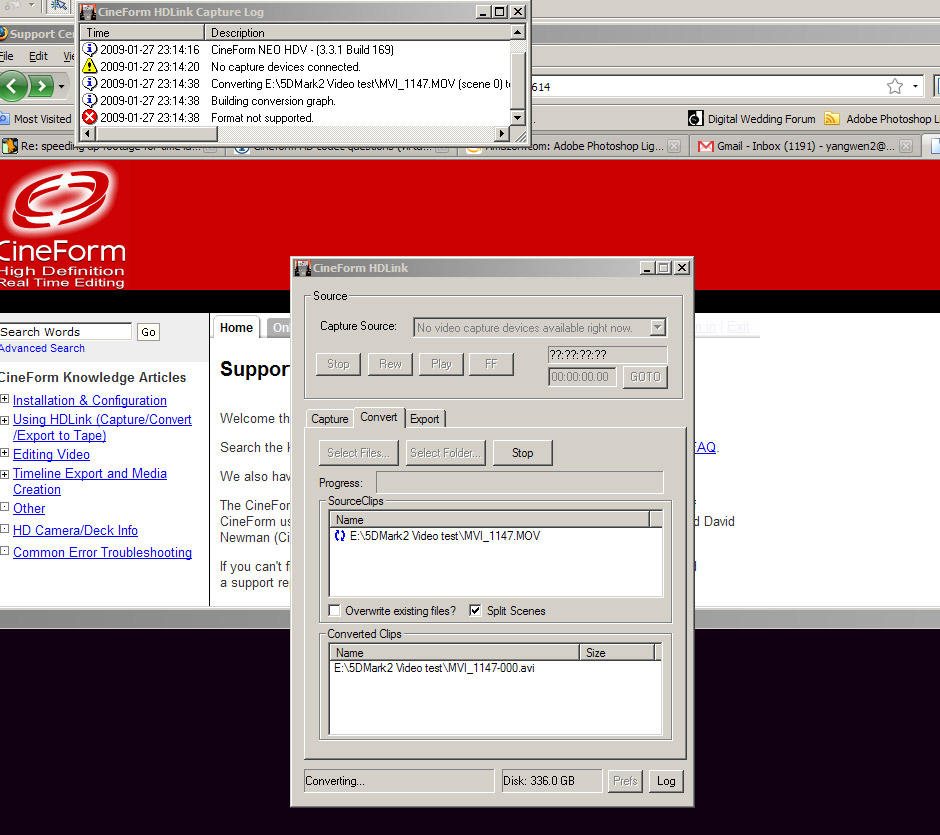
Task: Click the GOTO button
Action: click(x=645, y=377)
